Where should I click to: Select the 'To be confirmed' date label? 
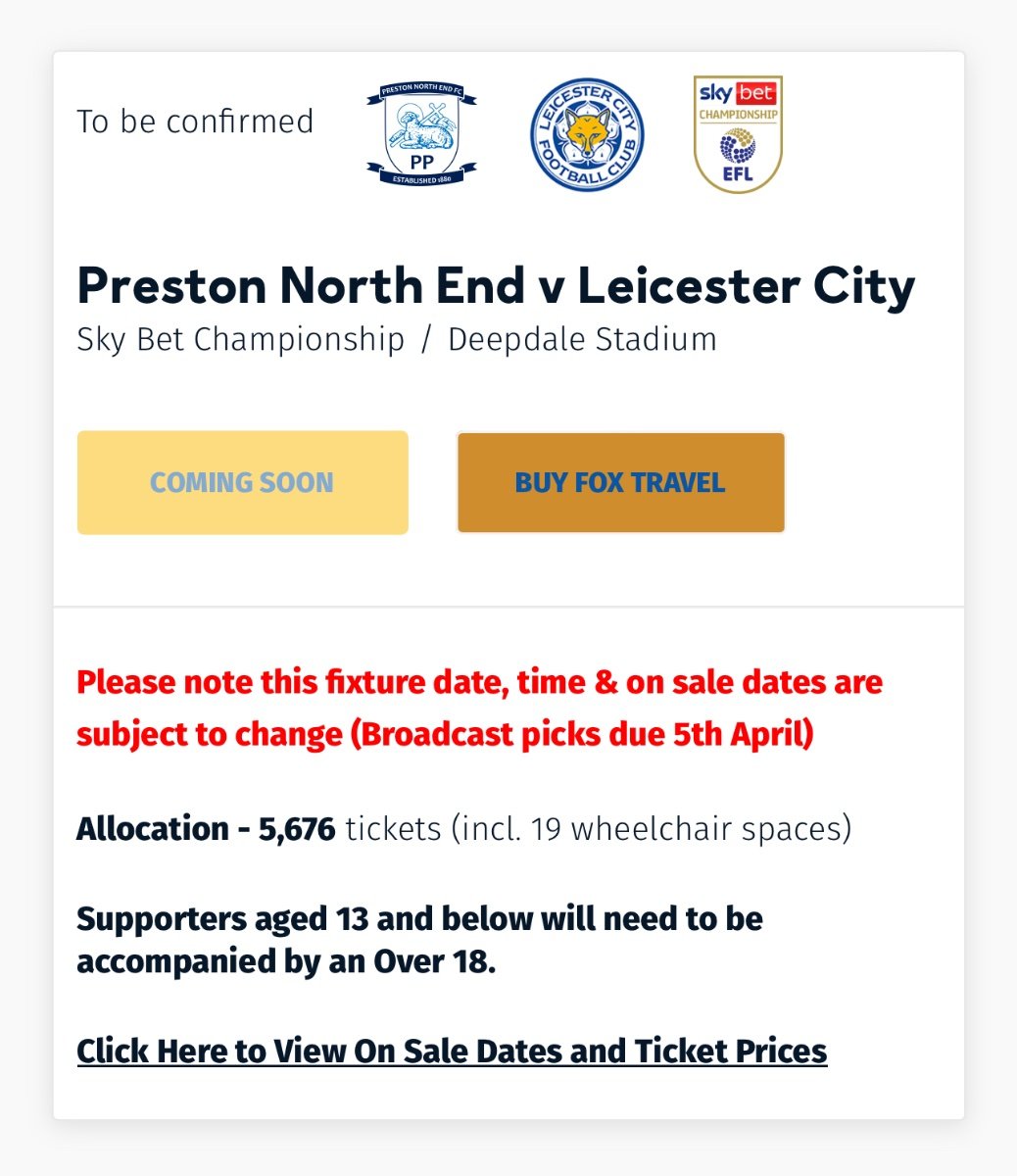click(195, 122)
